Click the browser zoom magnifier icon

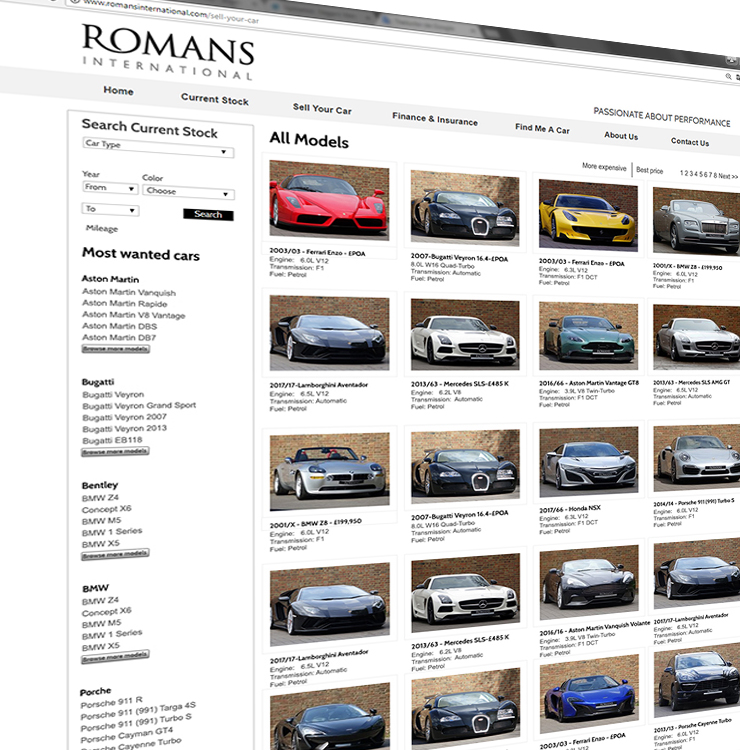coord(728,76)
